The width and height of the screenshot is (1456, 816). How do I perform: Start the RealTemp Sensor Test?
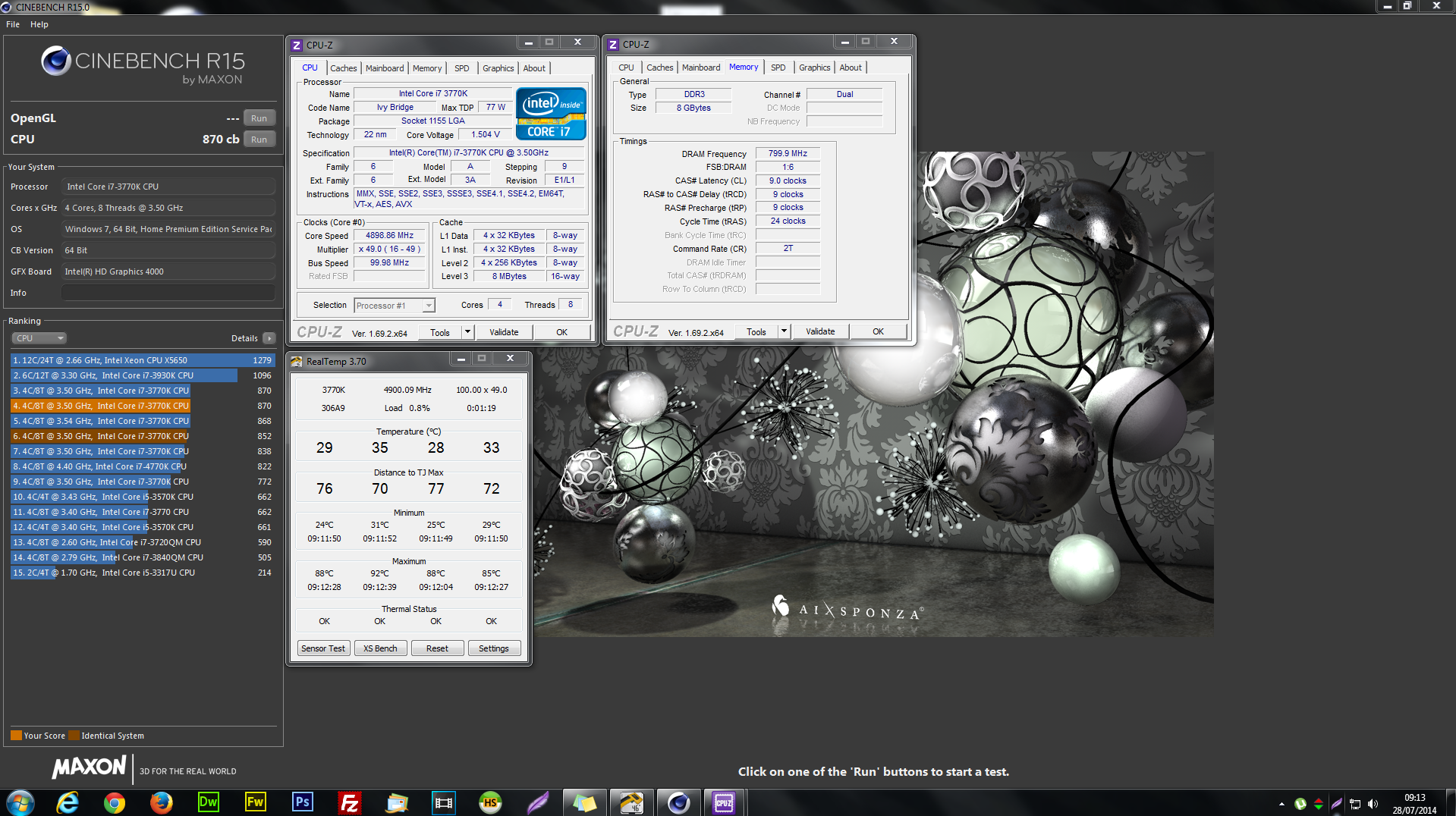323,648
